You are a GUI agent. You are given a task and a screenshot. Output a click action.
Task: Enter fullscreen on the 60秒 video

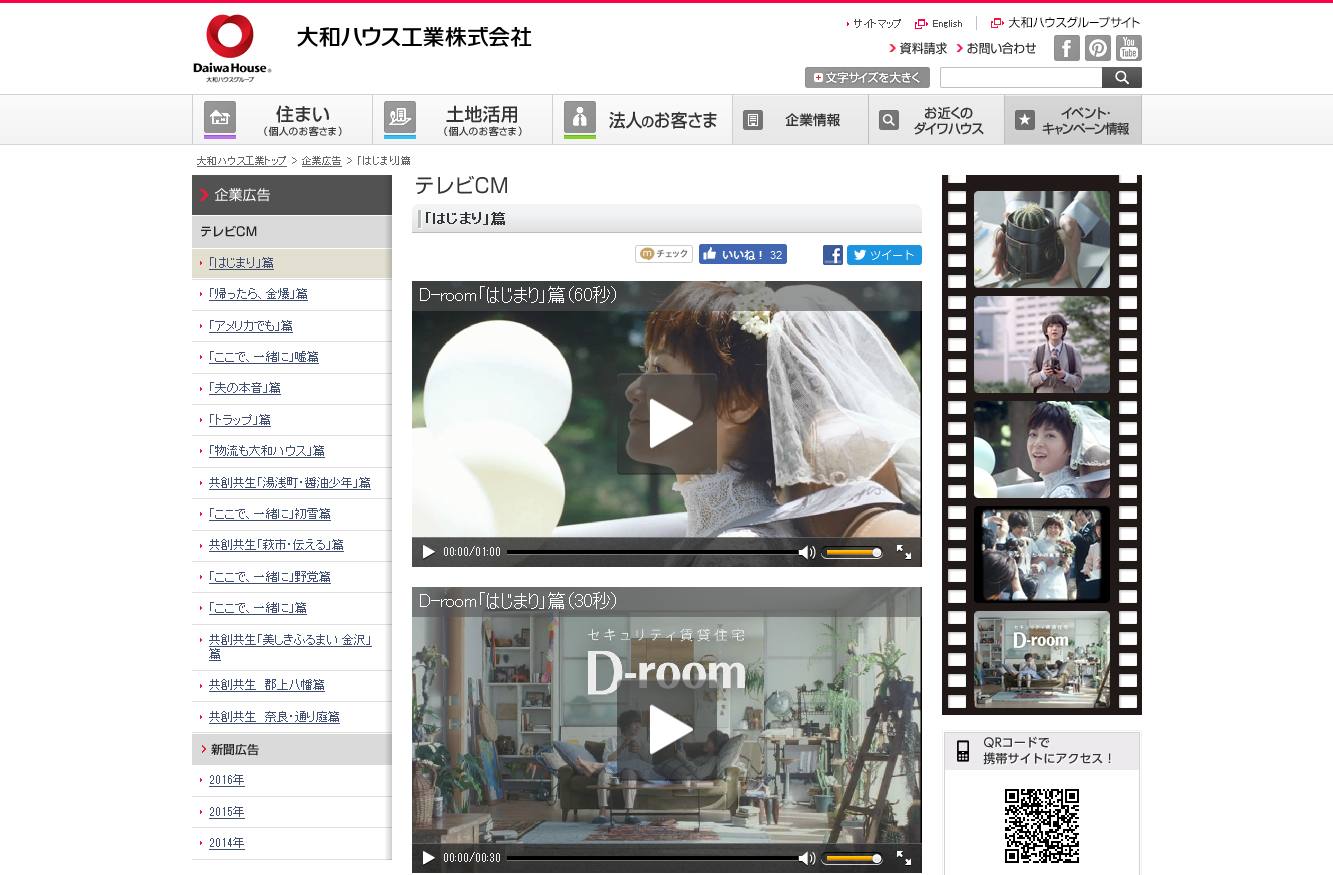click(x=904, y=552)
